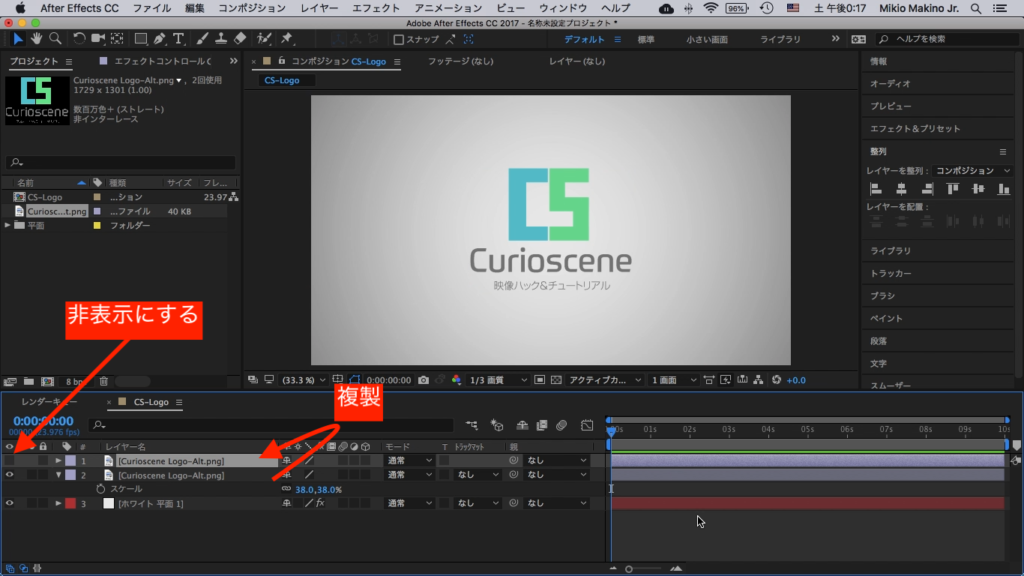Select the Rotation tool
Viewport: 1024px width, 576px height.
pyautogui.click(x=80, y=39)
